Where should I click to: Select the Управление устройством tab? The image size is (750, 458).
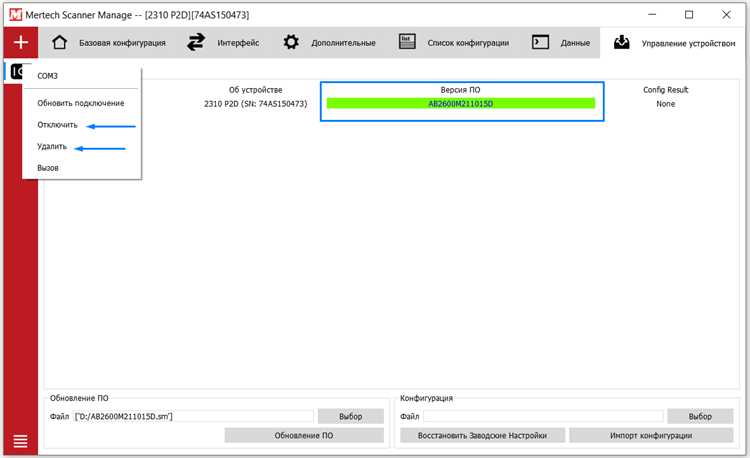coord(674,43)
